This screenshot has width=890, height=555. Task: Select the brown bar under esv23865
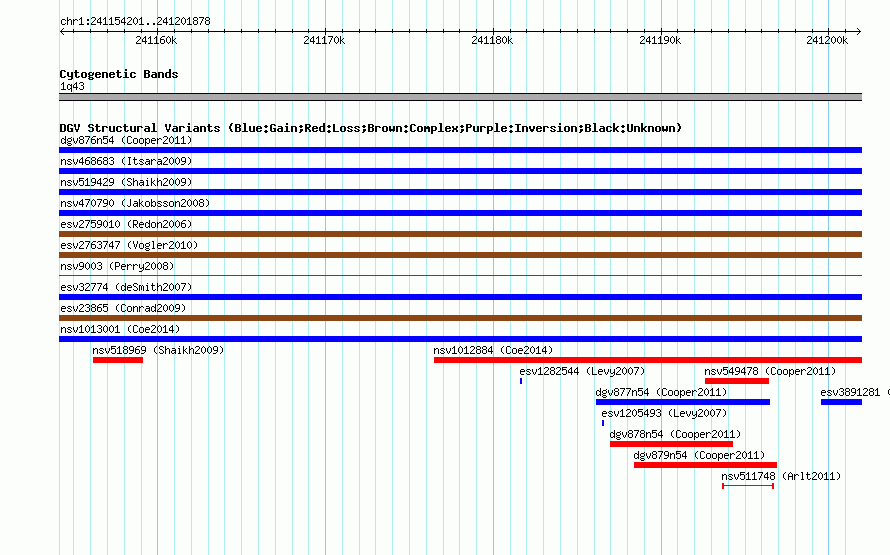[x=460, y=318]
